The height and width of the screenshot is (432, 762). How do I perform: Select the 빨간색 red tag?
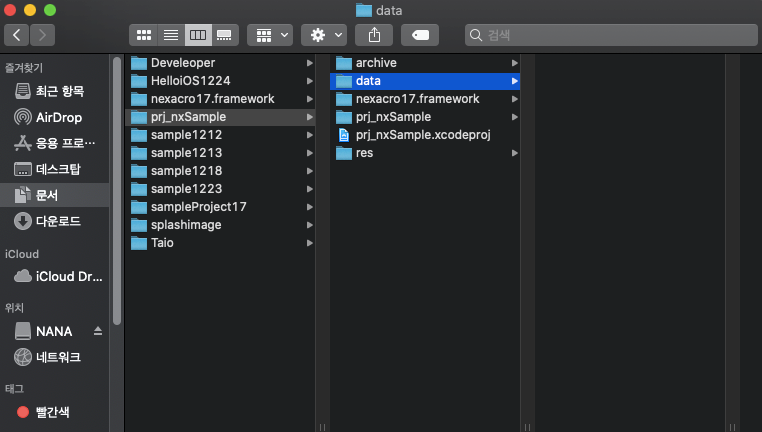pyautogui.click(x=52, y=412)
